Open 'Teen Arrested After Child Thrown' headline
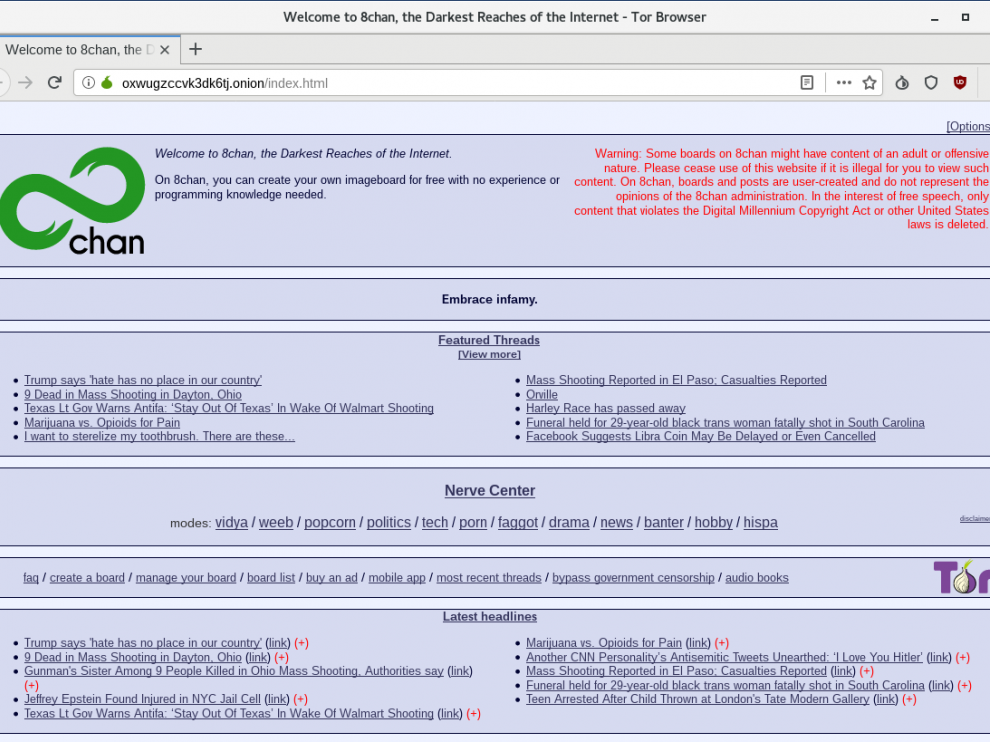The width and height of the screenshot is (990, 742). pyautogui.click(x=698, y=699)
